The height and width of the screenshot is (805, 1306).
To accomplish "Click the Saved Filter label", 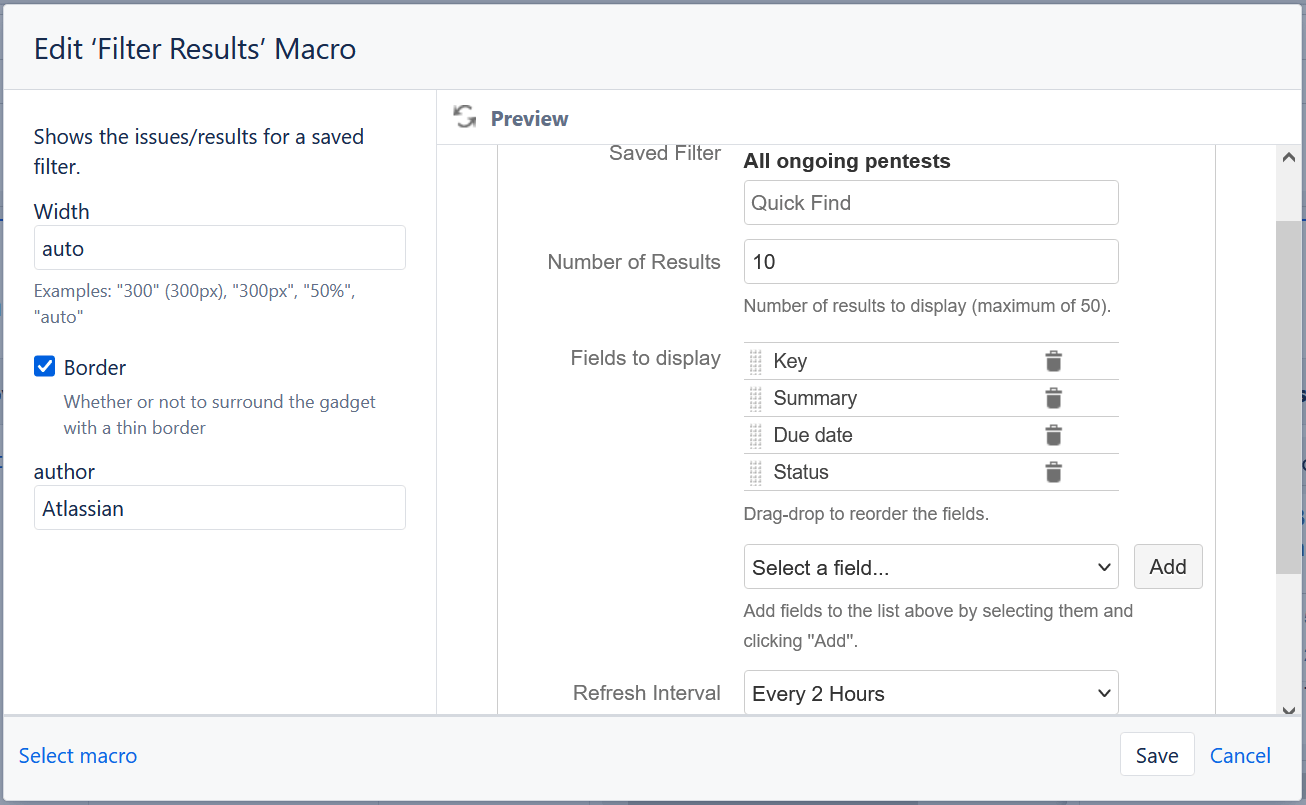I will [664, 152].
